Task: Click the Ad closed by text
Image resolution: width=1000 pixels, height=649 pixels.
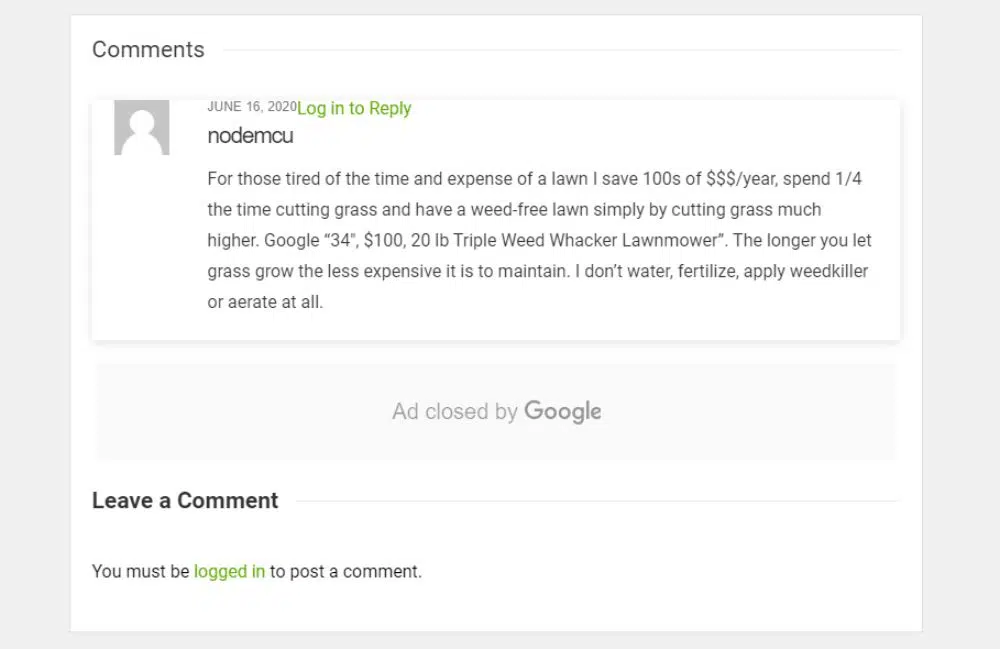Action: click(x=454, y=412)
